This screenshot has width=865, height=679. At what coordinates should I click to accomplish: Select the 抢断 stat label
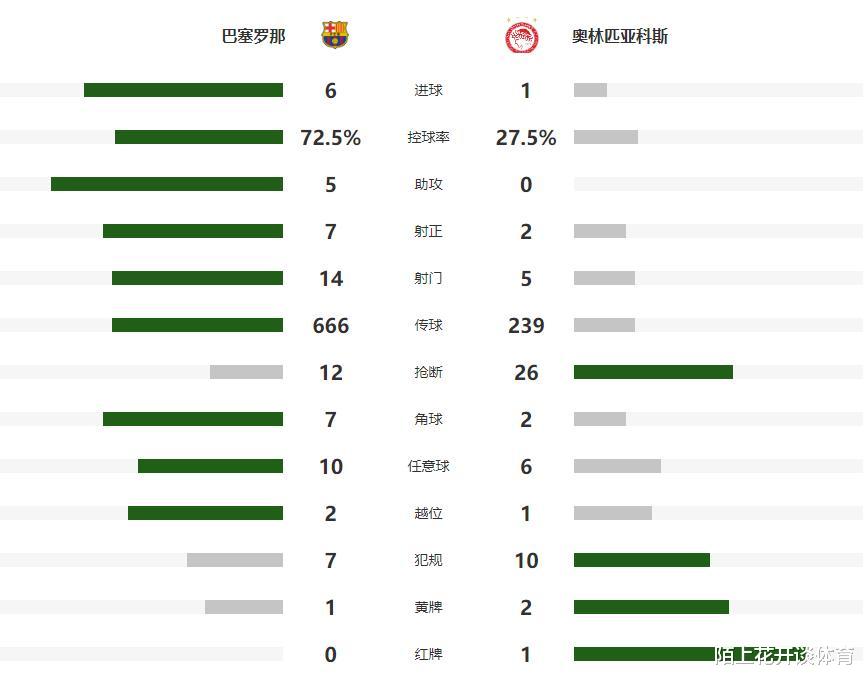tap(428, 372)
